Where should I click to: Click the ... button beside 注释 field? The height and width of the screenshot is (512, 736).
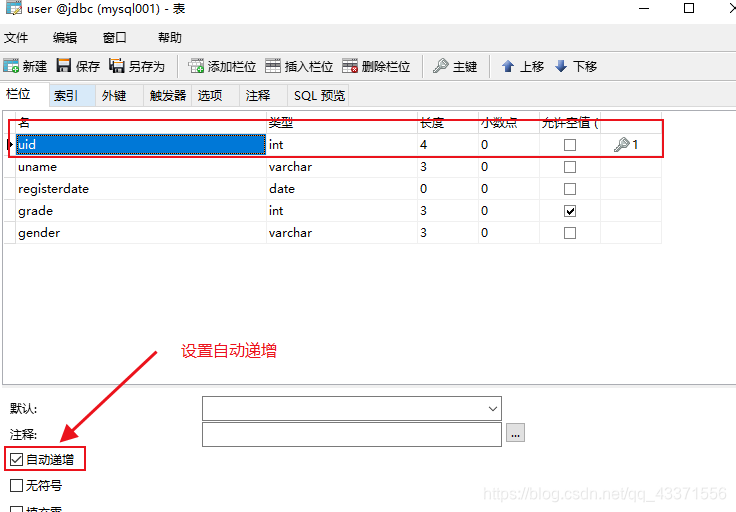[x=515, y=433]
